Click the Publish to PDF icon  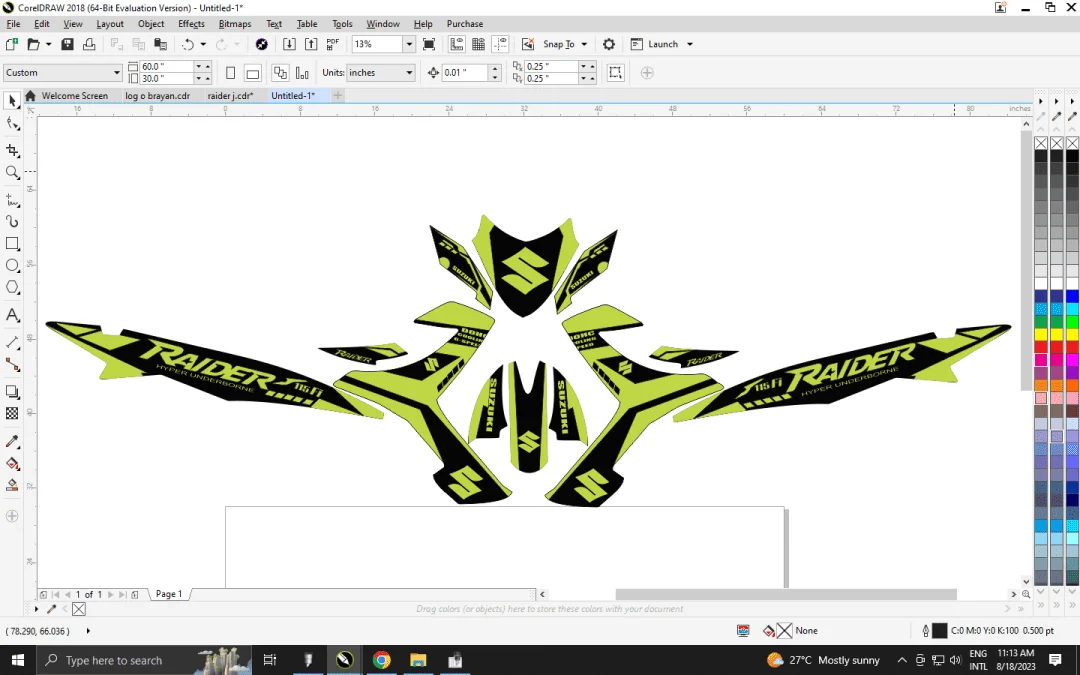333,44
